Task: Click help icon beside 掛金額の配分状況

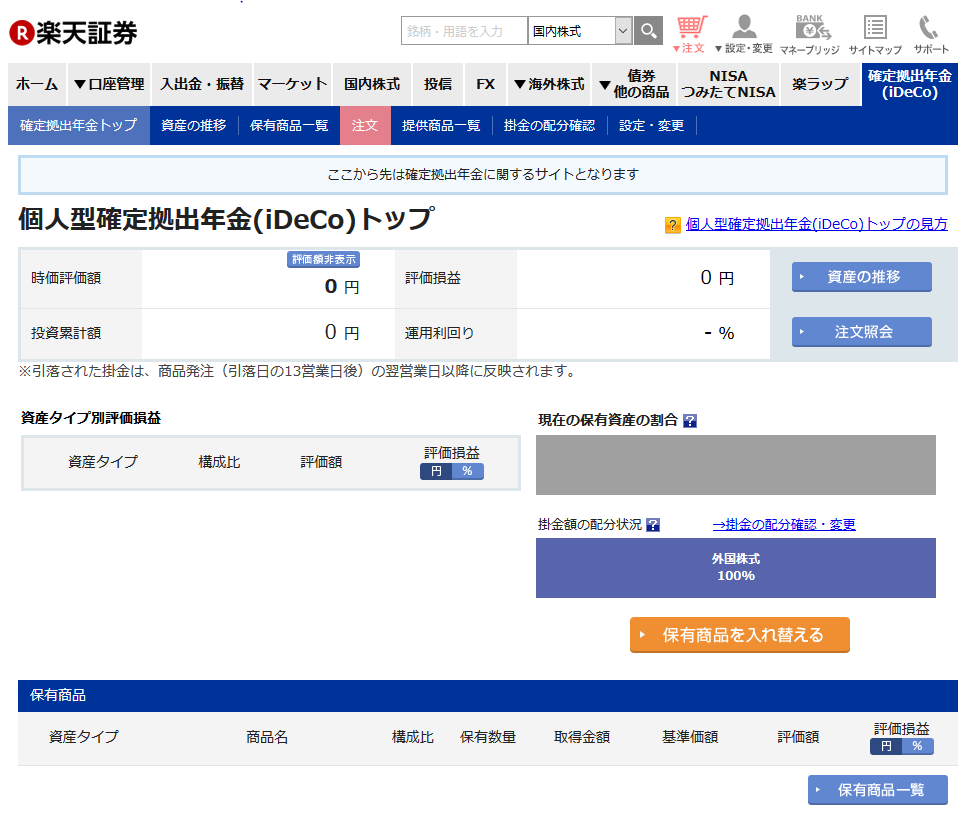Action: [653, 525]
